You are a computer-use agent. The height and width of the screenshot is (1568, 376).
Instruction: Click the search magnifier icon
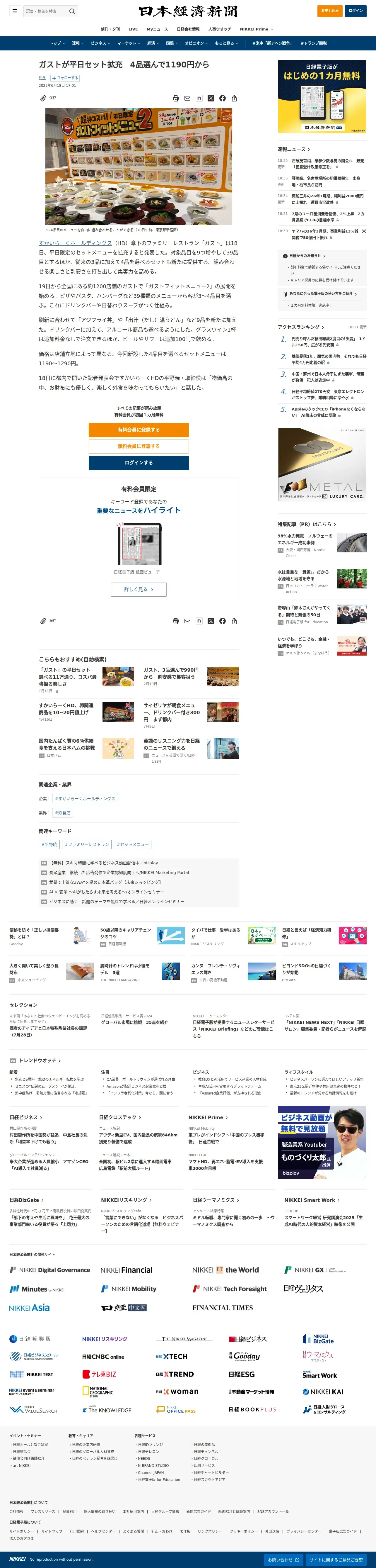pyautogui.click(x=72, y=11)
